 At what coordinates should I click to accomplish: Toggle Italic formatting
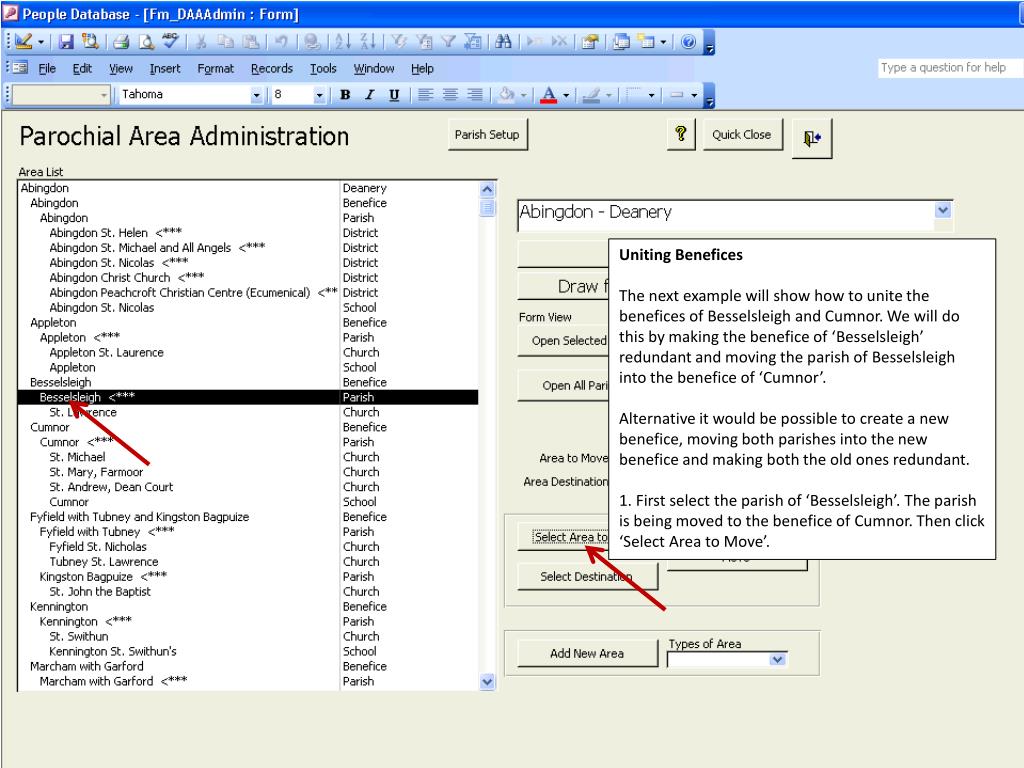coord(370,95)
